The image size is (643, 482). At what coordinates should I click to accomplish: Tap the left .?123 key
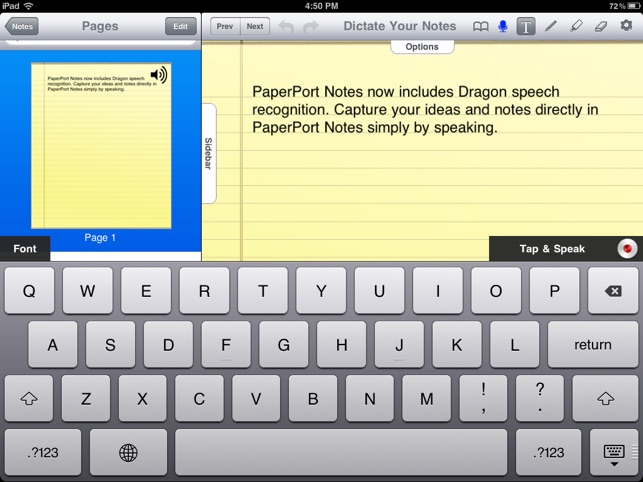tap(43, 452)
